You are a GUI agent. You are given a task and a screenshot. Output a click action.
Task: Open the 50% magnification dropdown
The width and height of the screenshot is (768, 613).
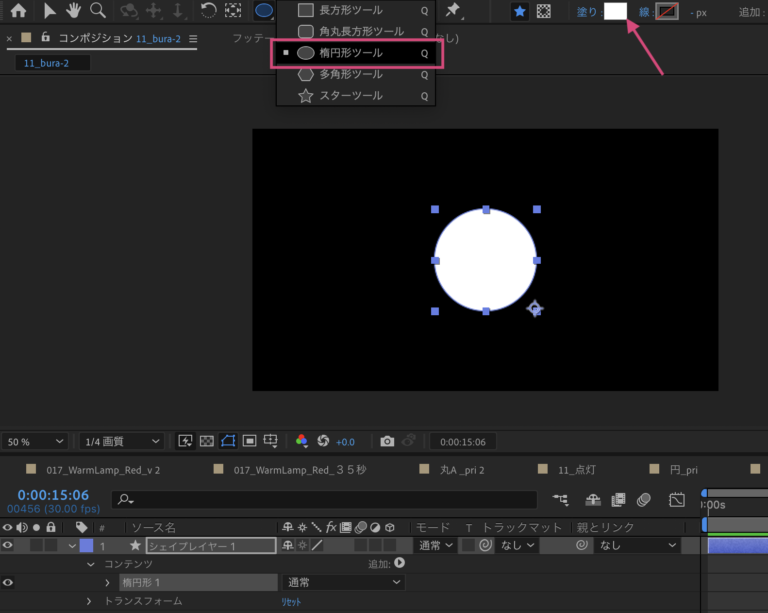[36, 441]
